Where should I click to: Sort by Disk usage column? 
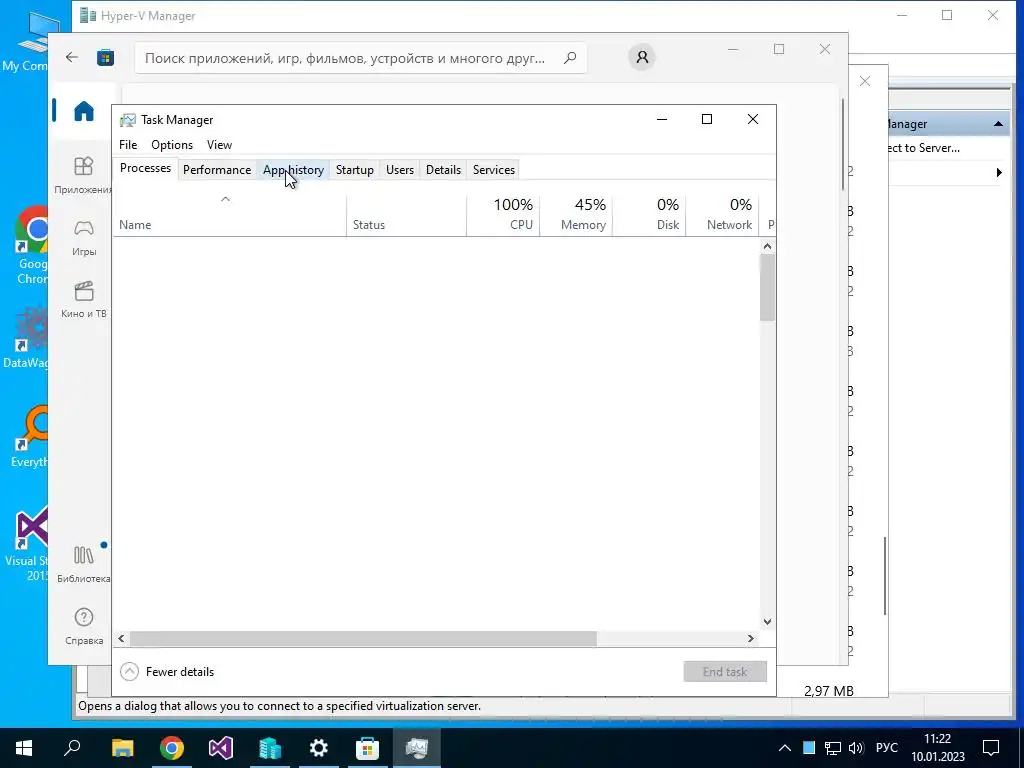pyautogui.click(x=649, y=216)
